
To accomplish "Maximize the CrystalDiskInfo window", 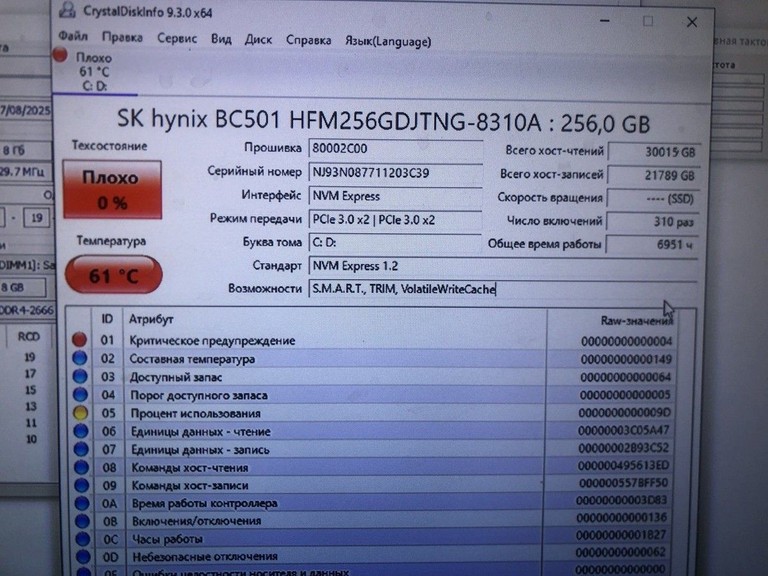I will click(648, 21).
